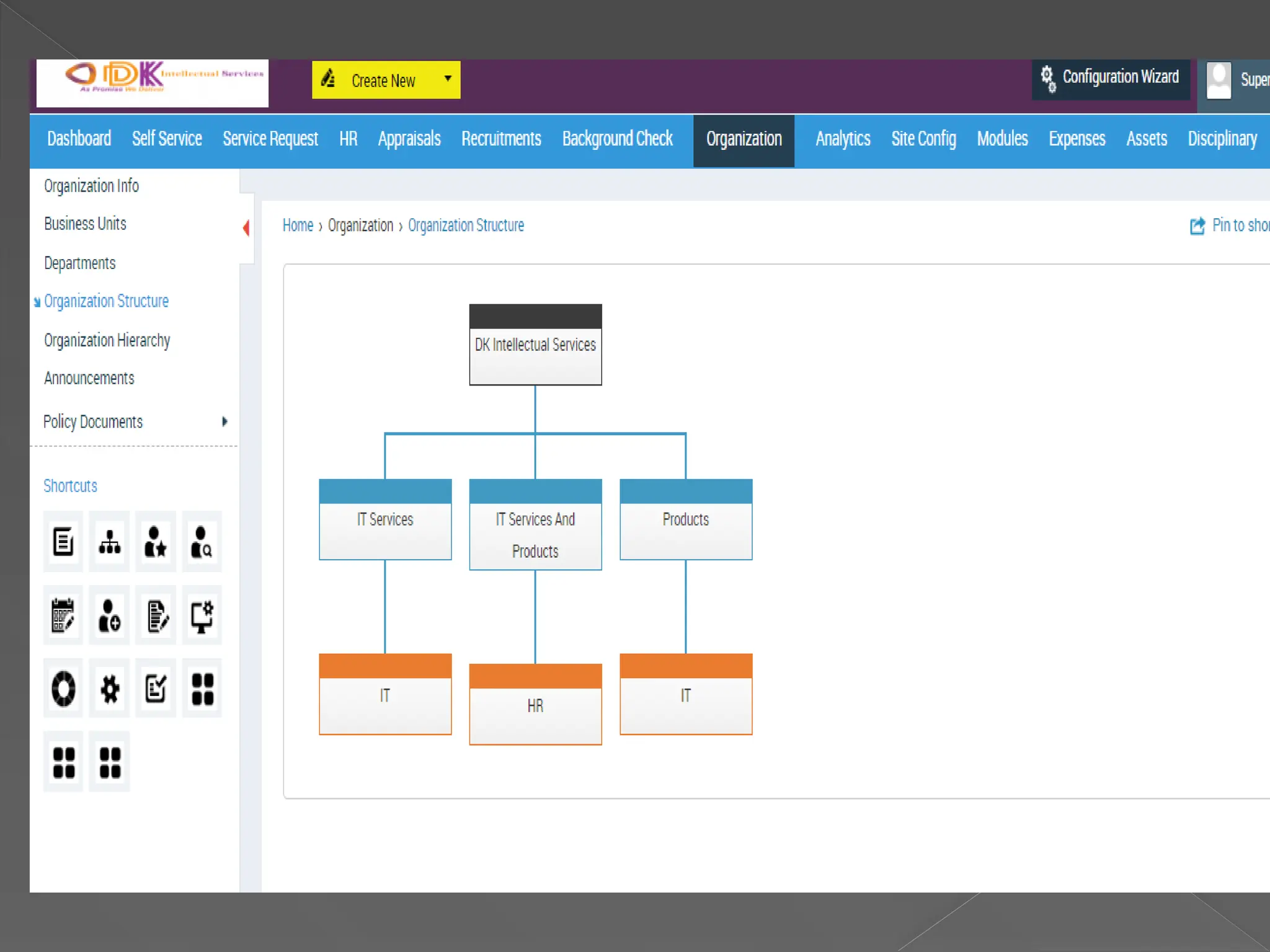Switch to the Analytics tab

pos(842,139)
